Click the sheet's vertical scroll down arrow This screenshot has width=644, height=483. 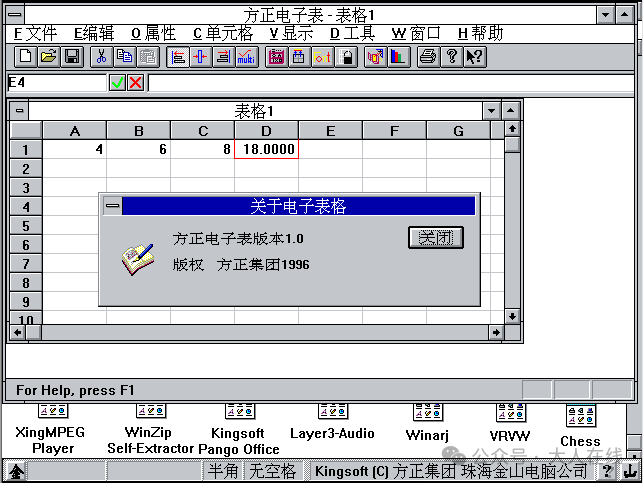click(512, 316)
